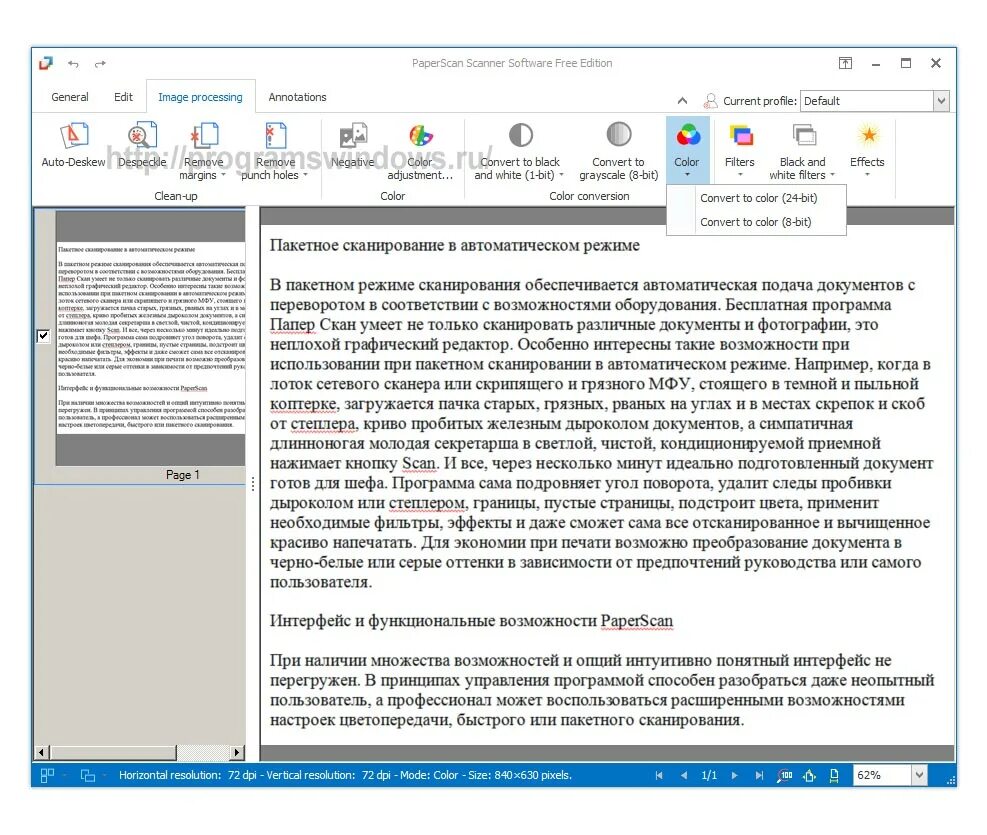The width and height of the screenshot is (987, 835).
Task: Click the Color conversion button
Action: pos(687,150)
